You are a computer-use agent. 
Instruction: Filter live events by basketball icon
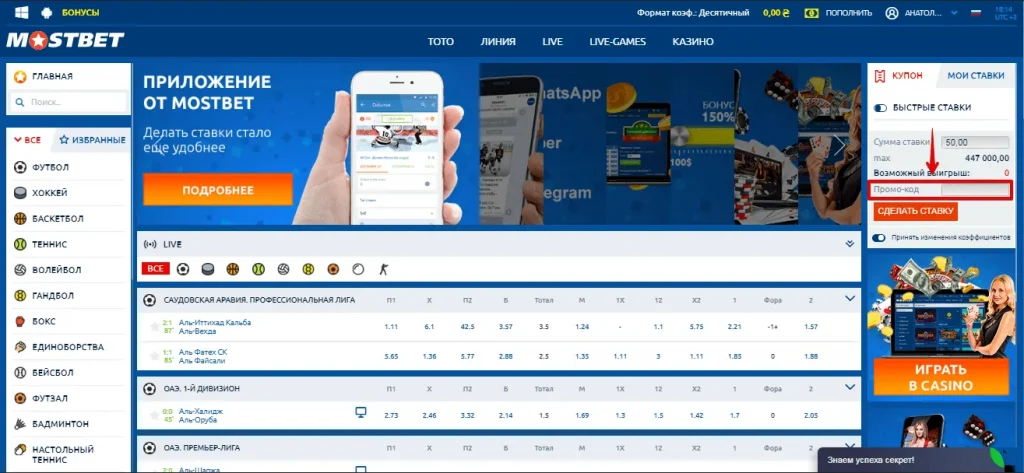[232, 269]
